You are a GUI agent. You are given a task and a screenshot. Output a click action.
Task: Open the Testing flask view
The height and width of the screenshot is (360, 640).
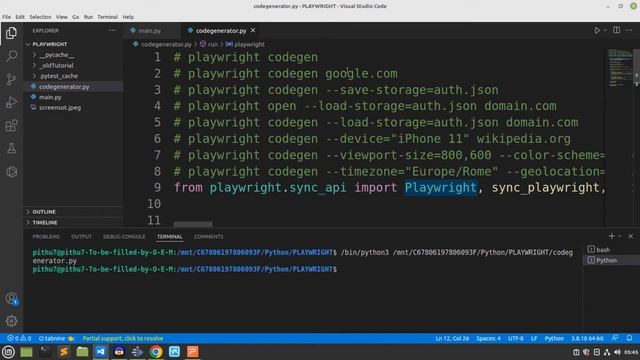tap(11, 148)
